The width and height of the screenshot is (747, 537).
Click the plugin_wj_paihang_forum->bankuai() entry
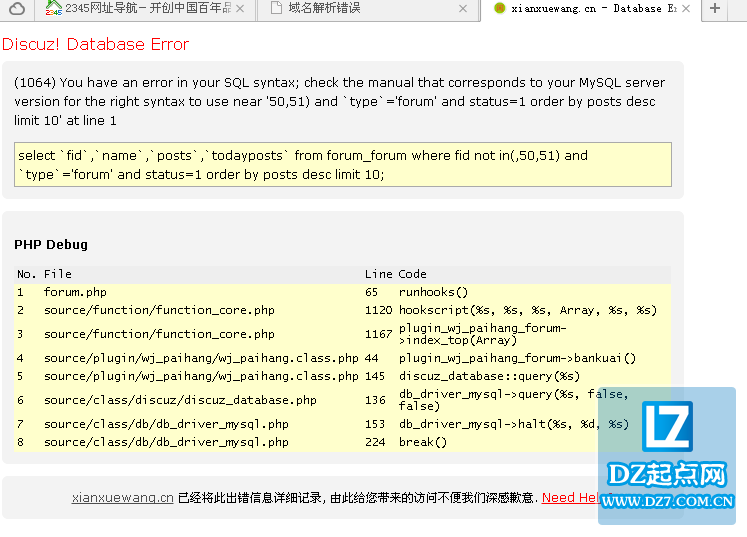517,358
